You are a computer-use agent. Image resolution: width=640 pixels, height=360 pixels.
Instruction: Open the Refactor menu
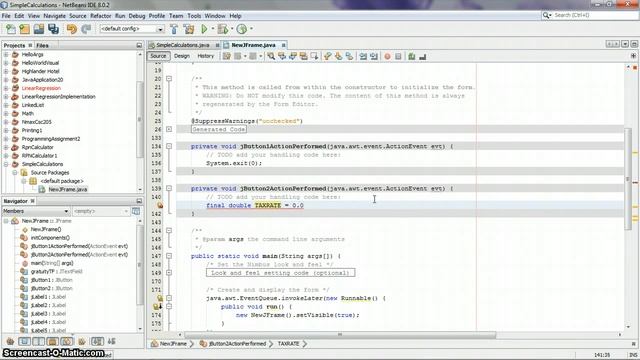pos(100,16)
